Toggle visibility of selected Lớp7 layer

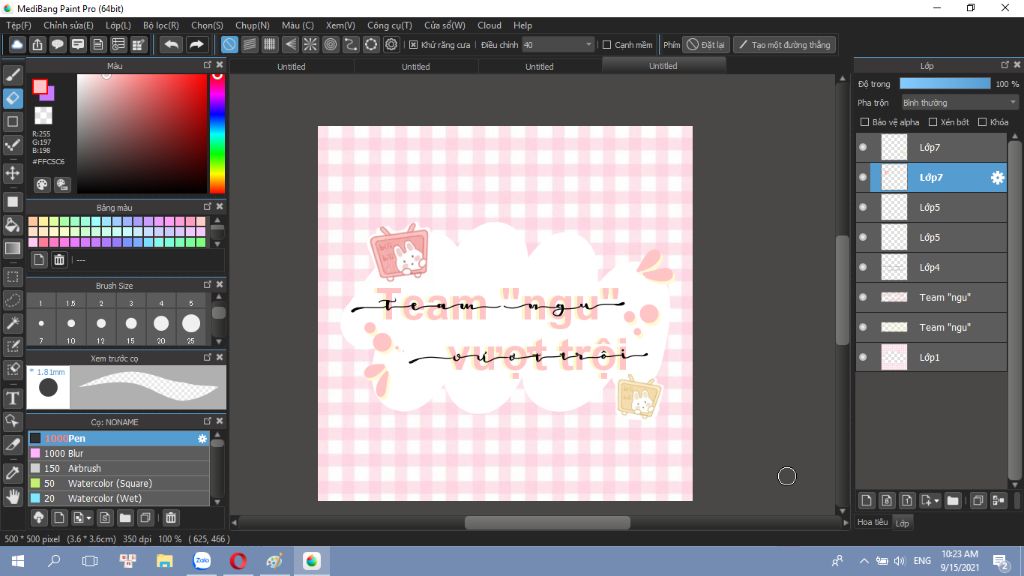[863, 178]
